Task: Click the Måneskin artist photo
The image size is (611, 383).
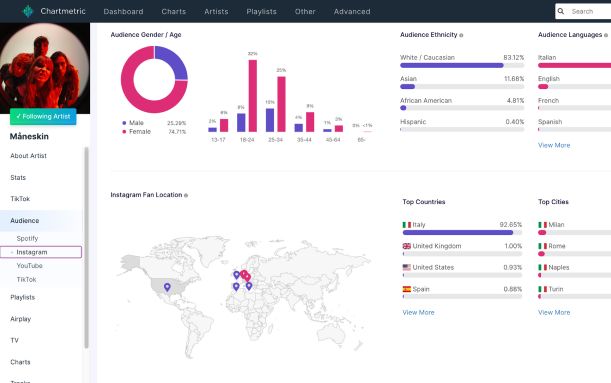Action: click(45, 68)
